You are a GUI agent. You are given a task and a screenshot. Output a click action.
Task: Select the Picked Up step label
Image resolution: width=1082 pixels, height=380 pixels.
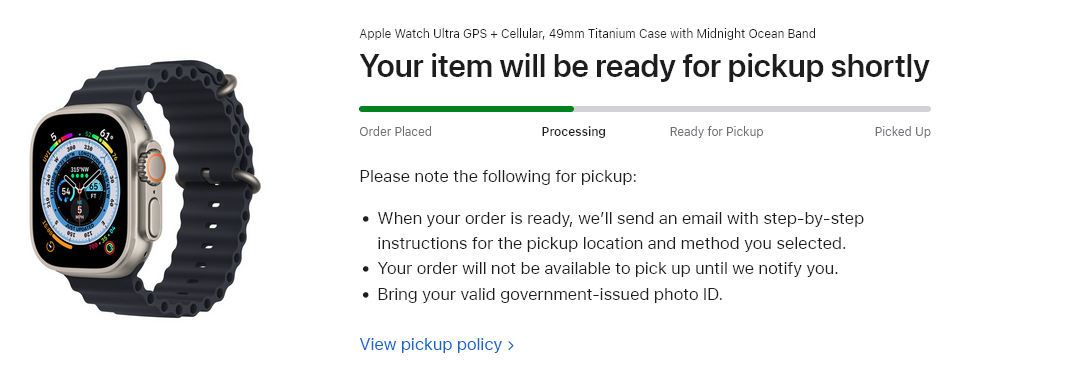pyautogui.click(x=903, y=132)
